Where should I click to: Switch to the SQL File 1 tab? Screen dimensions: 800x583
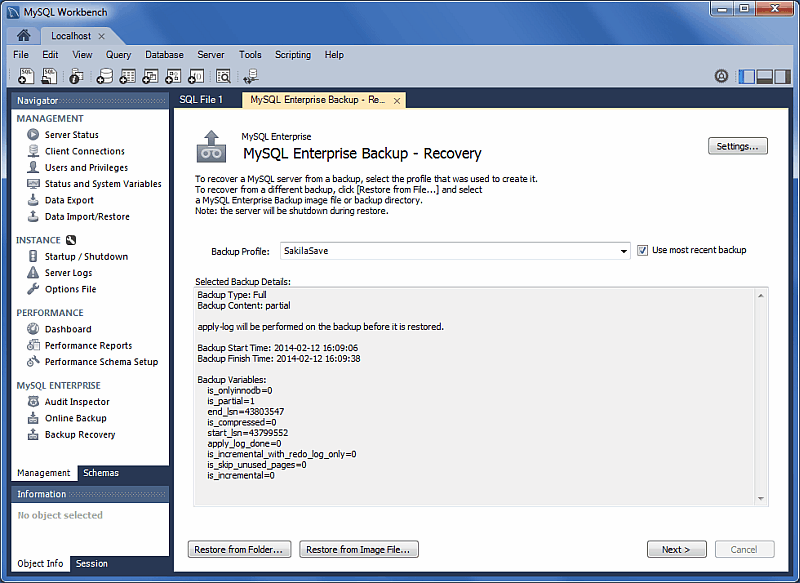point(201,99)
